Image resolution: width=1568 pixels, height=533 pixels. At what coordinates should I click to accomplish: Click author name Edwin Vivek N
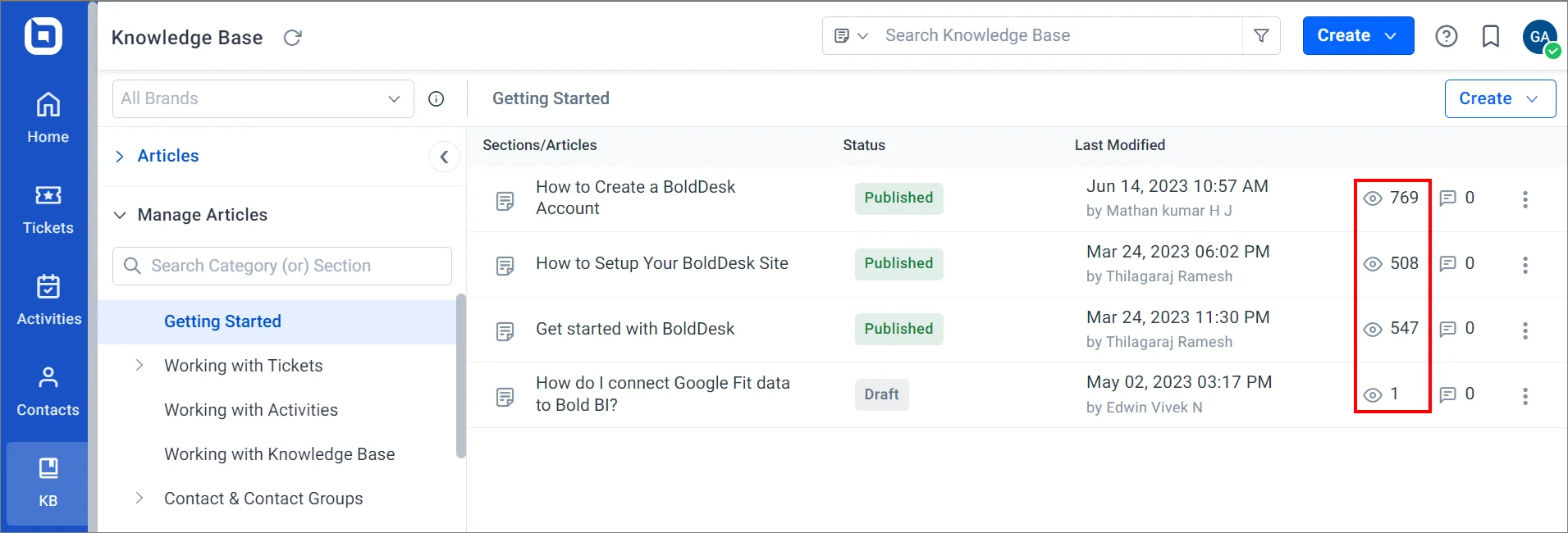pos(1154,408)
